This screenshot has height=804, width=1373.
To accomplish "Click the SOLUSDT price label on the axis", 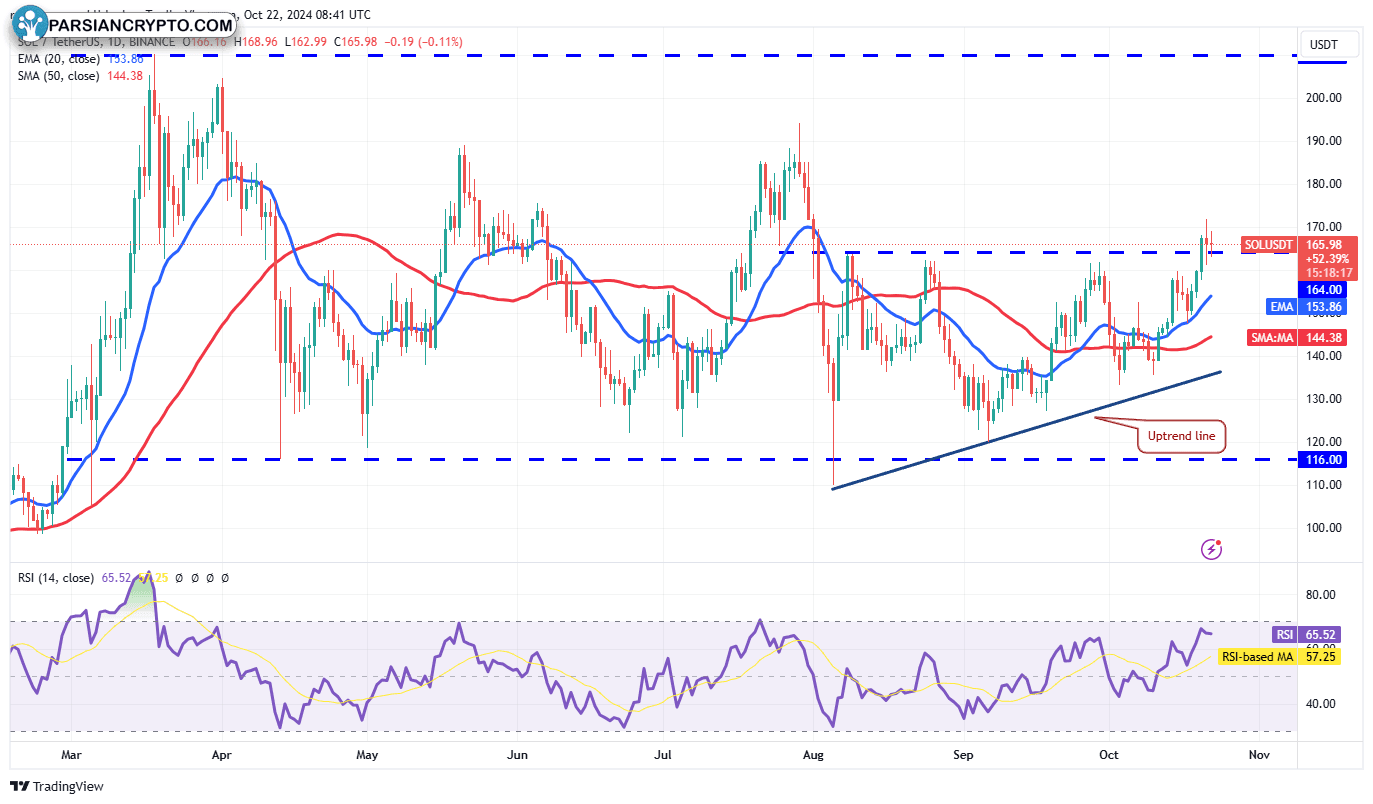I will coord(1268,245).
